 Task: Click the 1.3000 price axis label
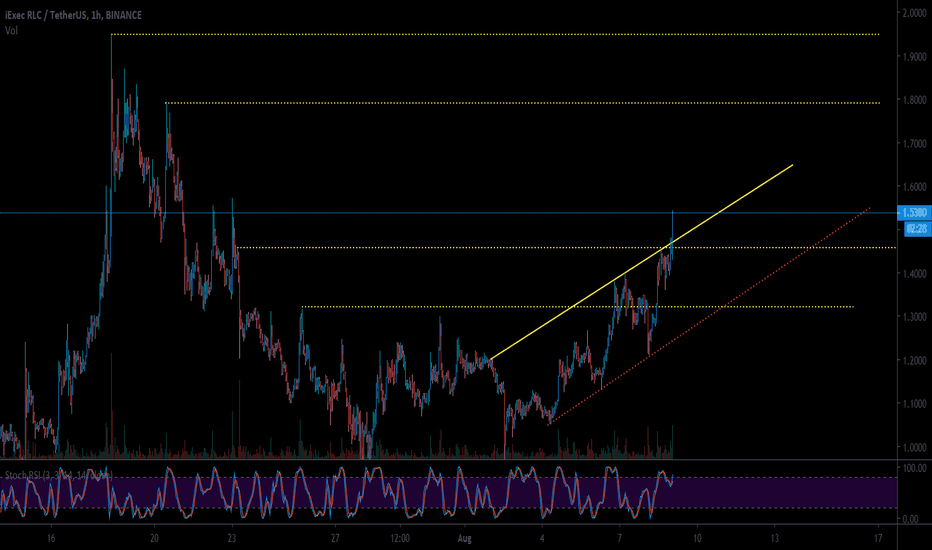coord(914,317)
